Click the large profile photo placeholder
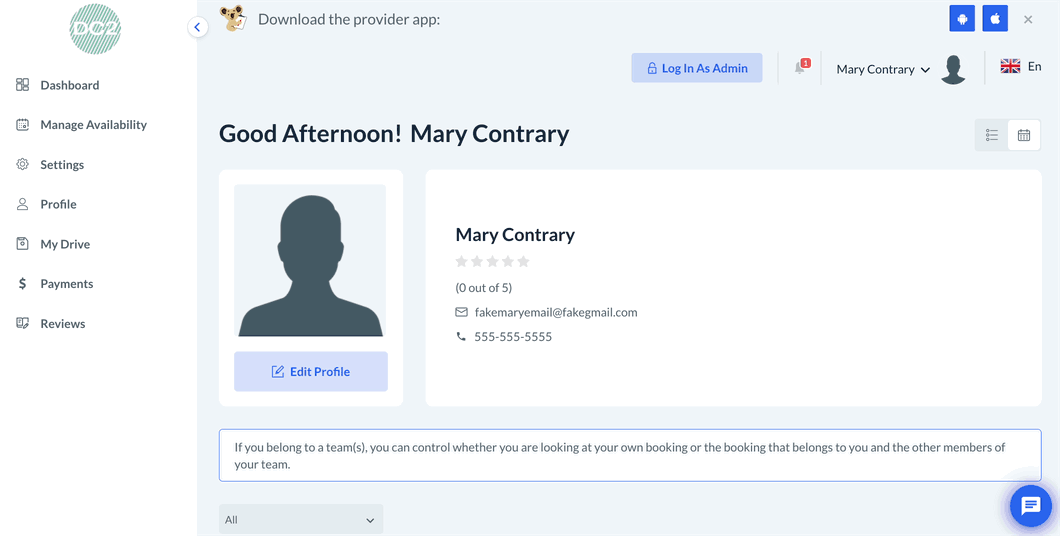Image resolution: width=1060 pixels, height=536 pixels. [x=310, y=260]
